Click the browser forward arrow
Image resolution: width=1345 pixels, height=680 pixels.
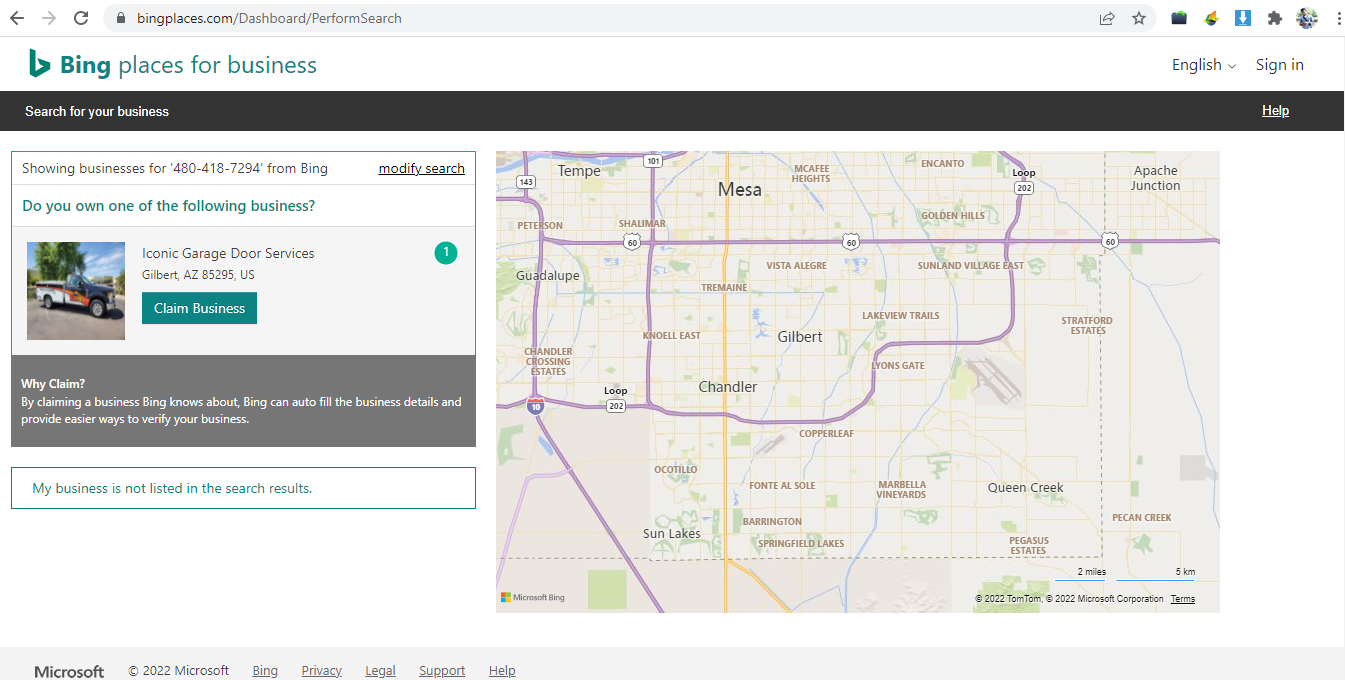coord(48,18)
